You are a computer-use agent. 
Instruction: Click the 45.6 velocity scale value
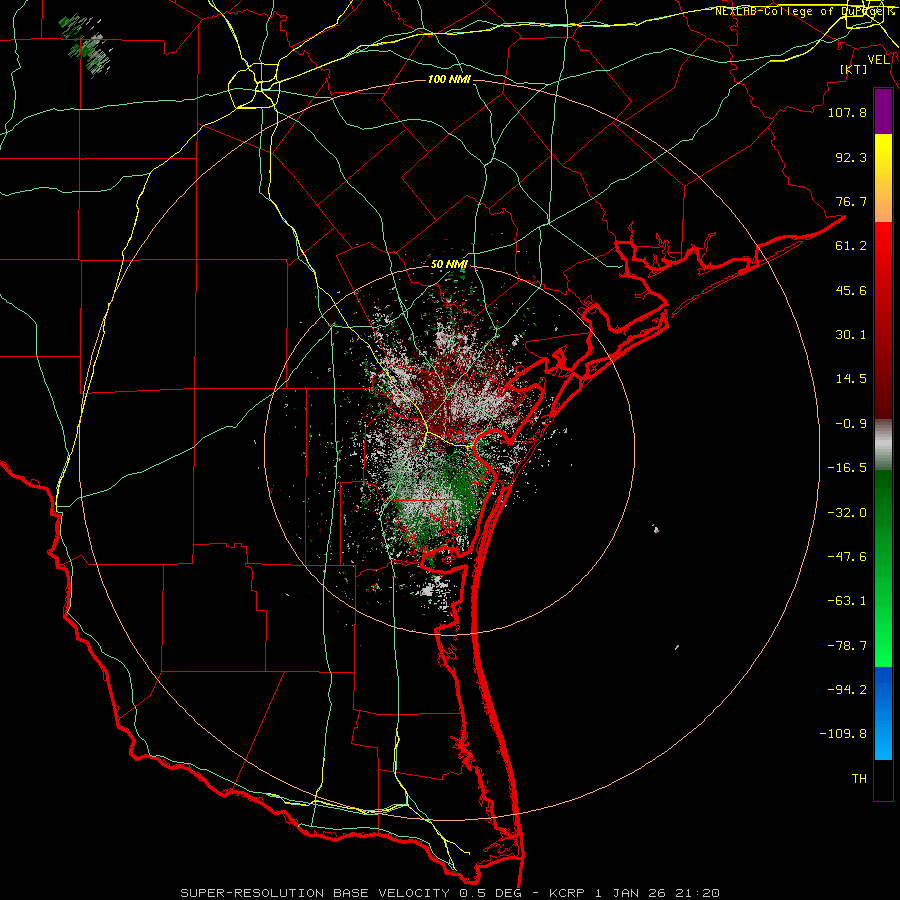(x=851, y=290)
